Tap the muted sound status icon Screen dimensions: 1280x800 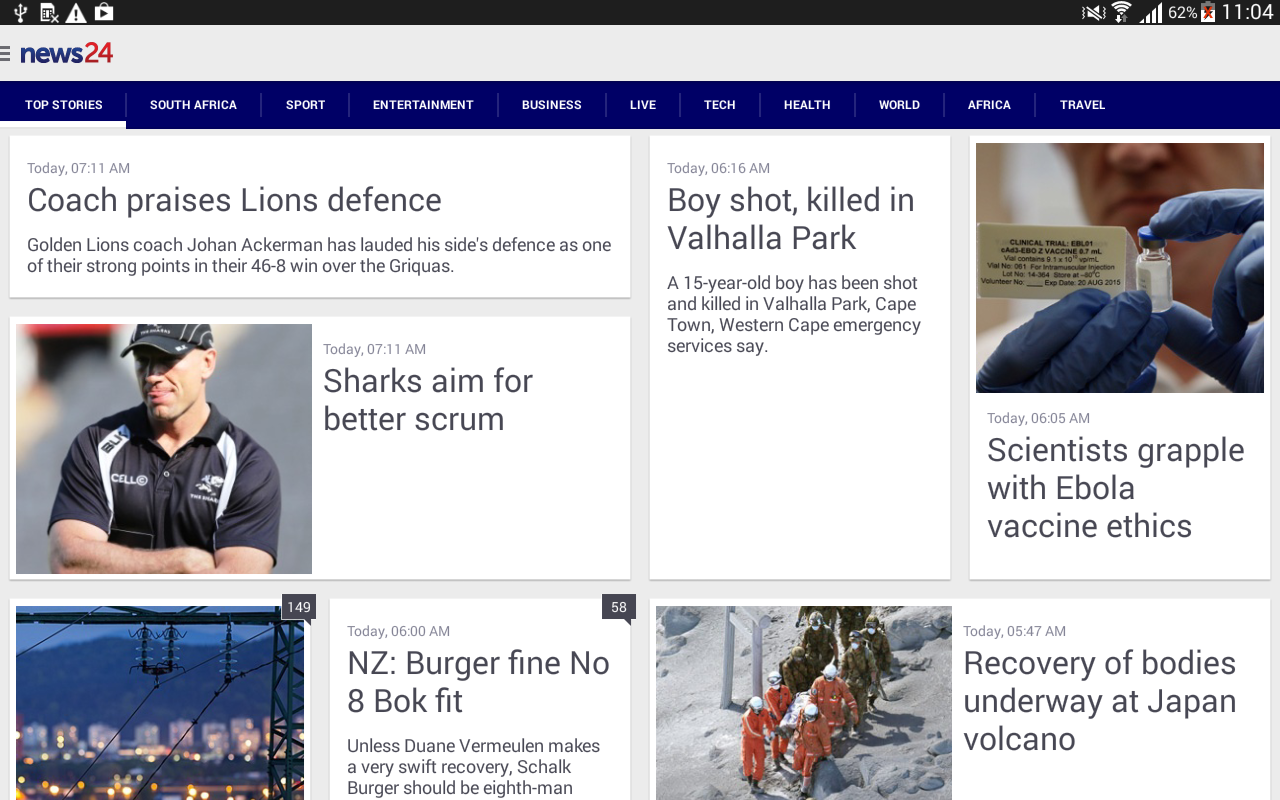click(x=1093, y=12)
